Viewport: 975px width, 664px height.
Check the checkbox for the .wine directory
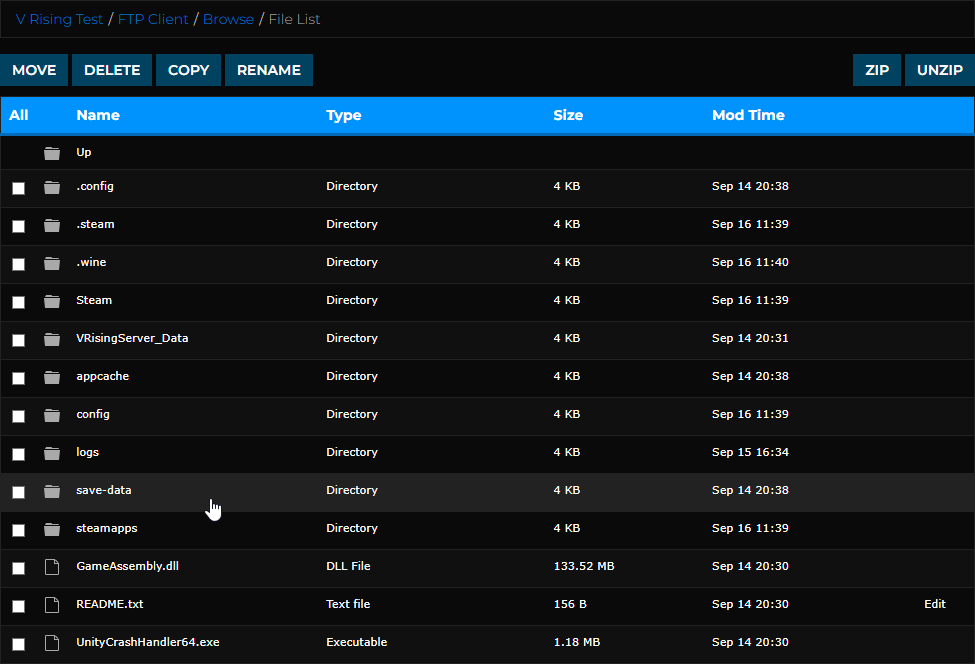click(18, 263)
